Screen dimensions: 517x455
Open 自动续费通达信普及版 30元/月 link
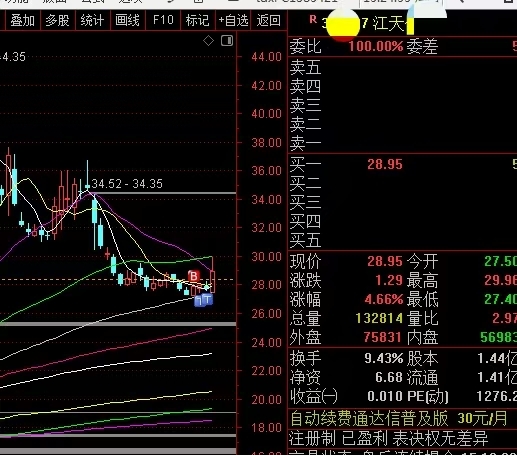[x=399, y=418]
